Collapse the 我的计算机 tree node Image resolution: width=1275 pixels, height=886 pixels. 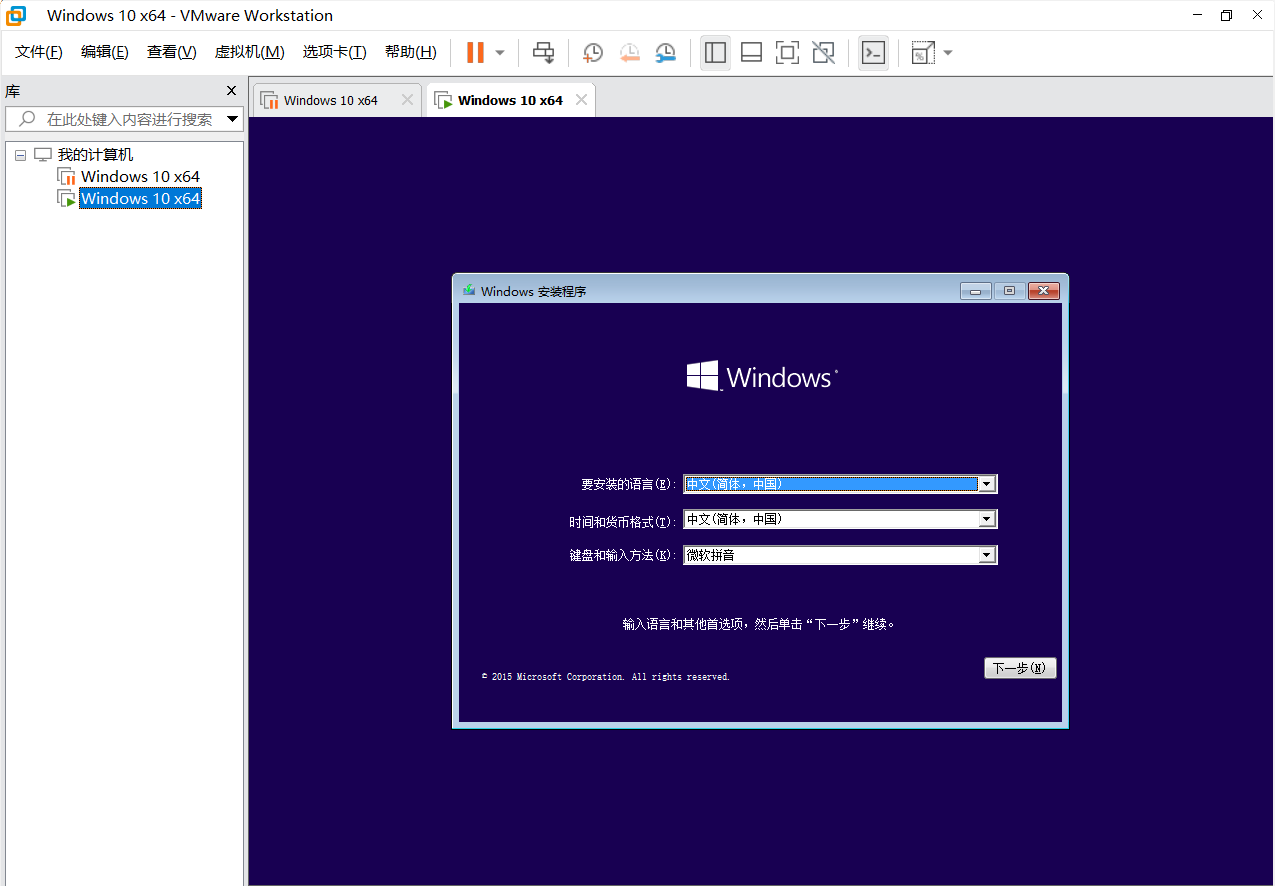[x=20, y=156]
